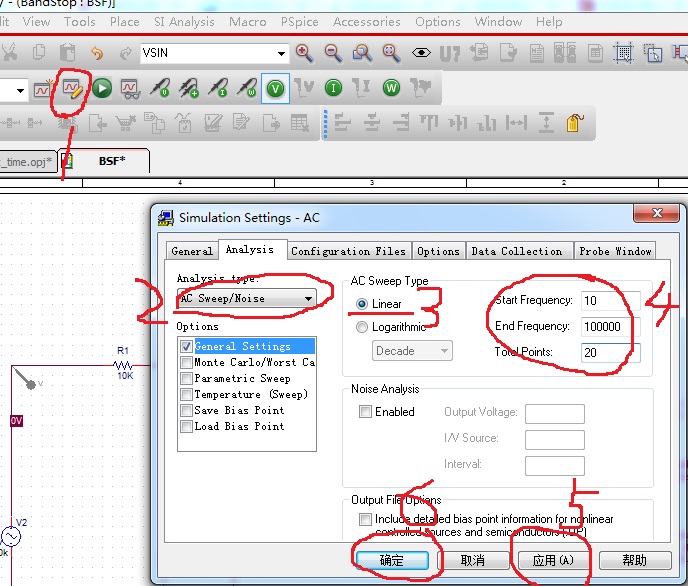Place the power dissipation probe marker
688x586 pixels.
(247, 88)
